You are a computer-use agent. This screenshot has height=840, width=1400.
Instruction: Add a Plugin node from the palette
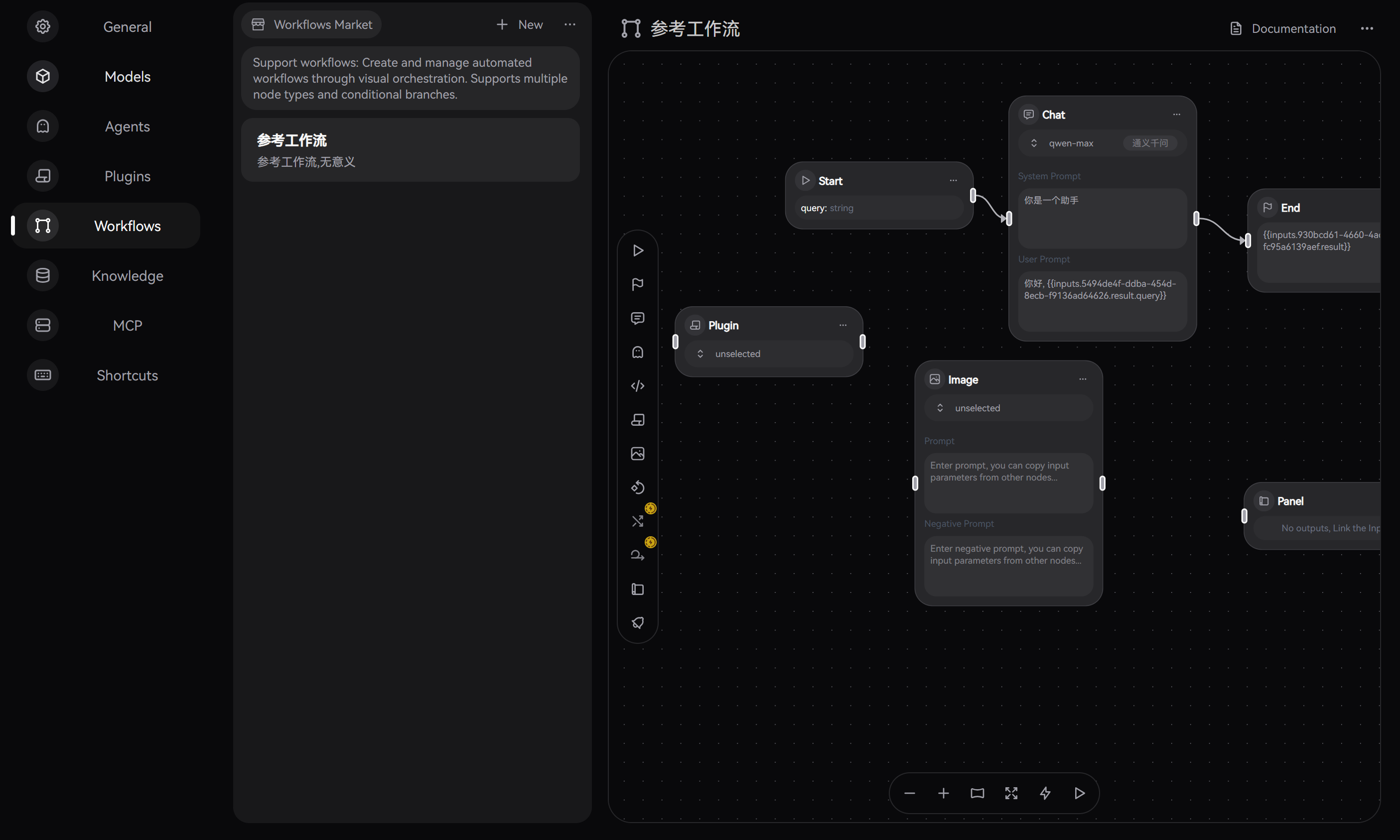point(638,420)
